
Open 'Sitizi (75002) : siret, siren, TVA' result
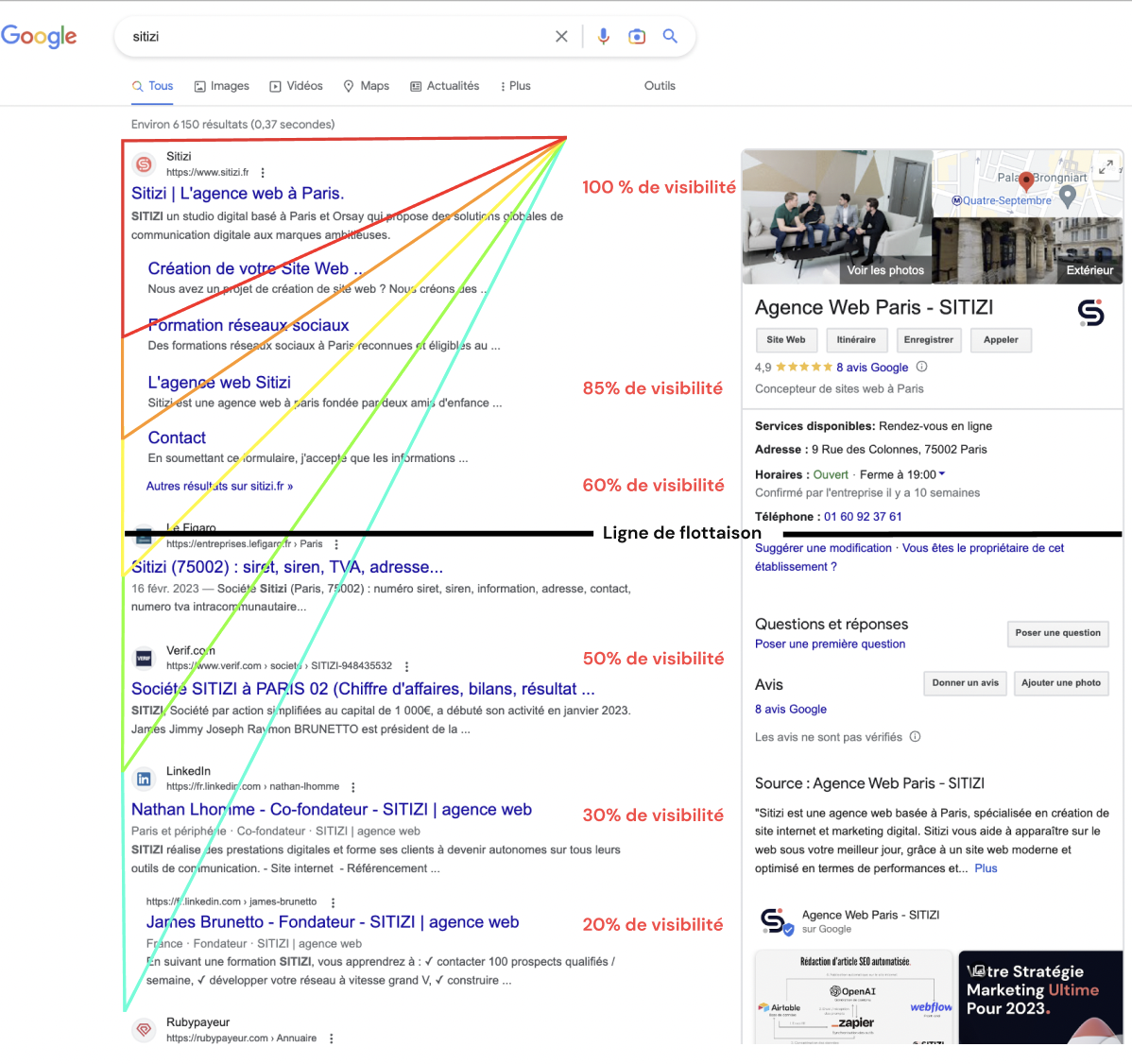[x=287, y=567]
